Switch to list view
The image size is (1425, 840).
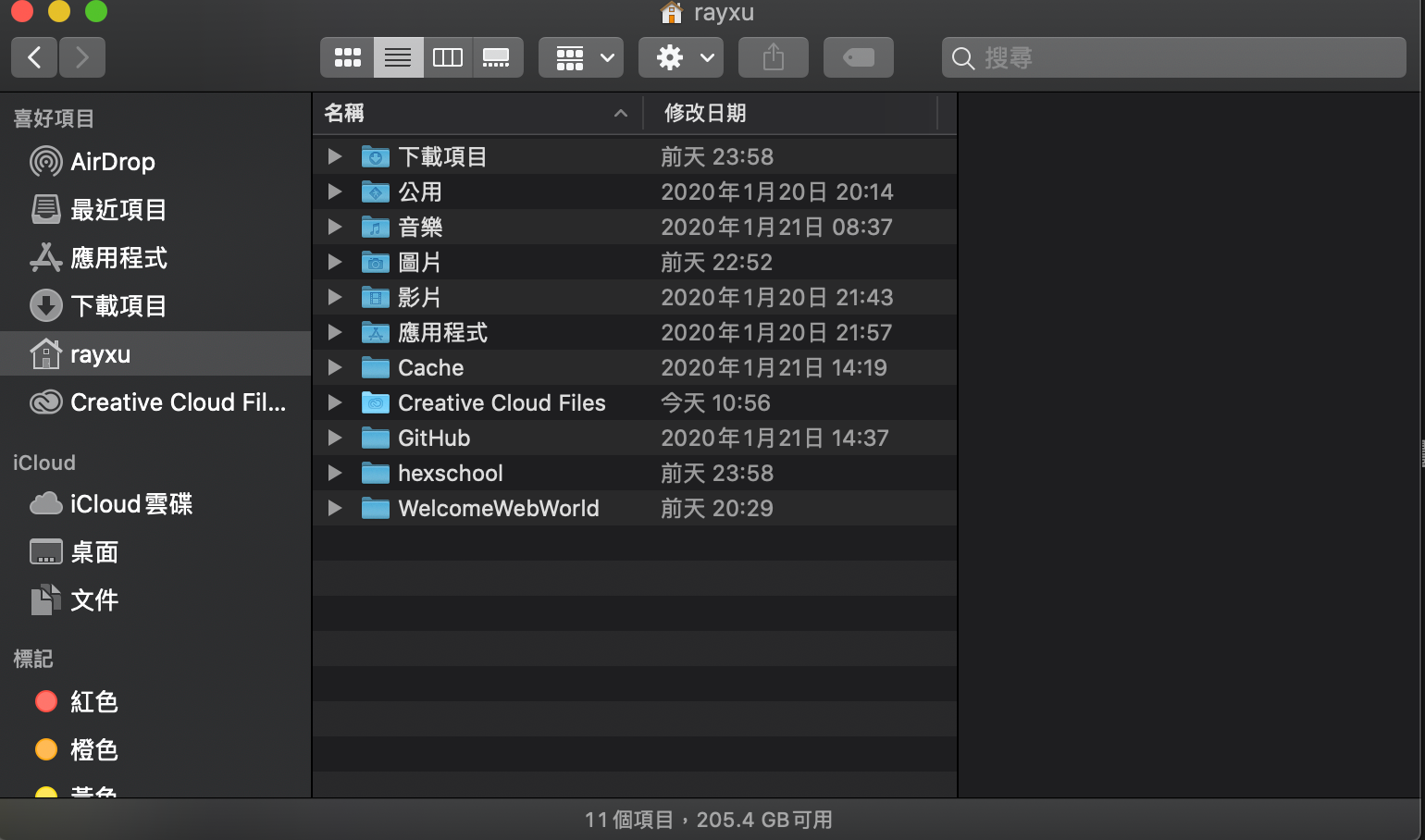398,57
